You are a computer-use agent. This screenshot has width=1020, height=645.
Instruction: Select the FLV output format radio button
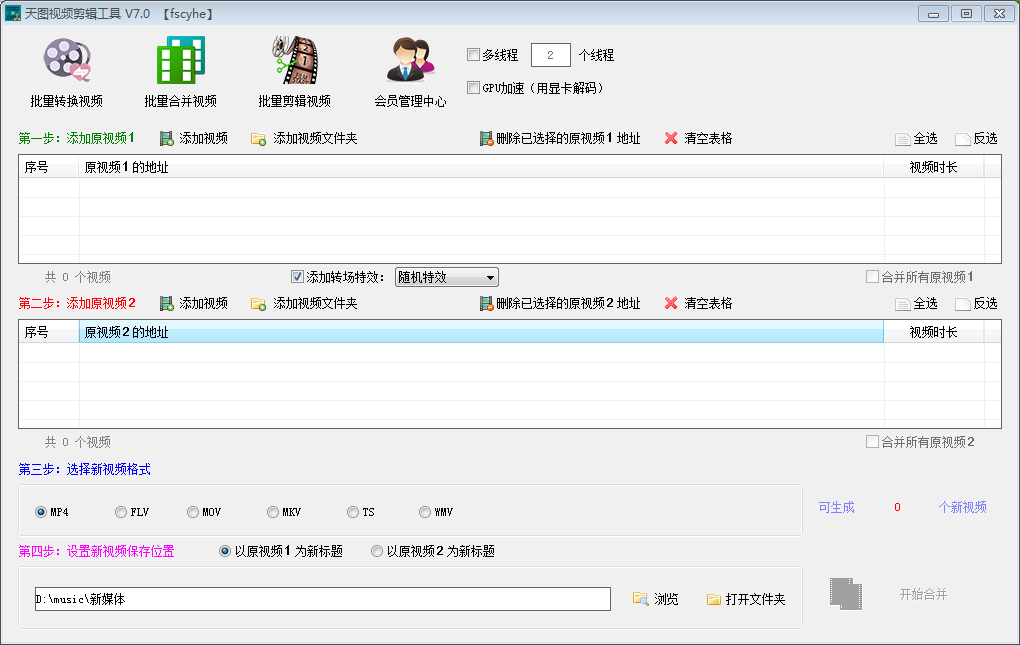click(x=120, y=511)
